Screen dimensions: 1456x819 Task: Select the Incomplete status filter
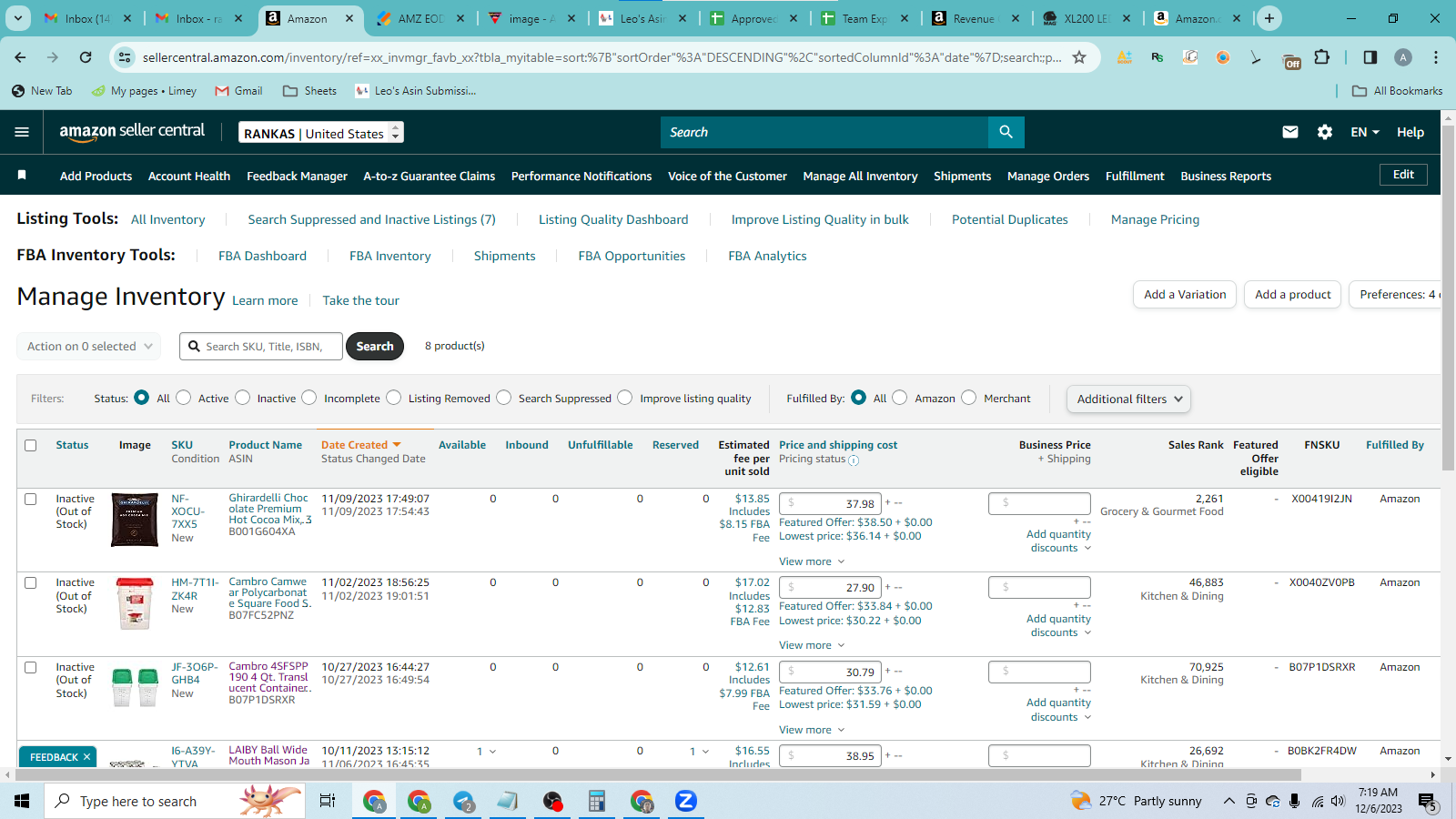coord(309,398)
